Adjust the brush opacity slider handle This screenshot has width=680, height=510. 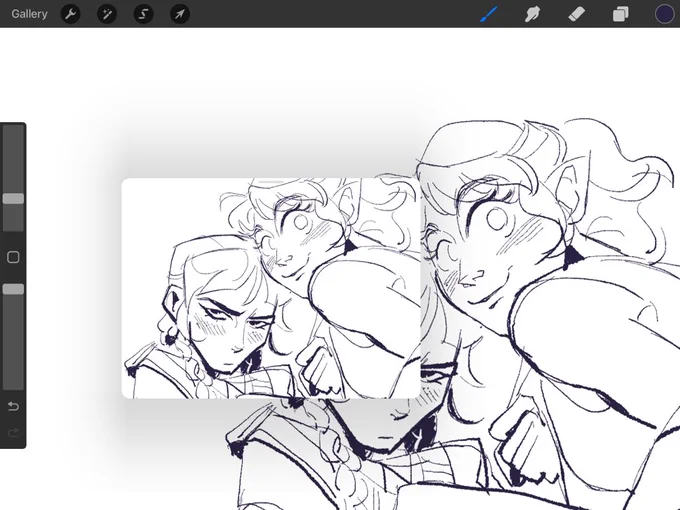click(13, 289)
